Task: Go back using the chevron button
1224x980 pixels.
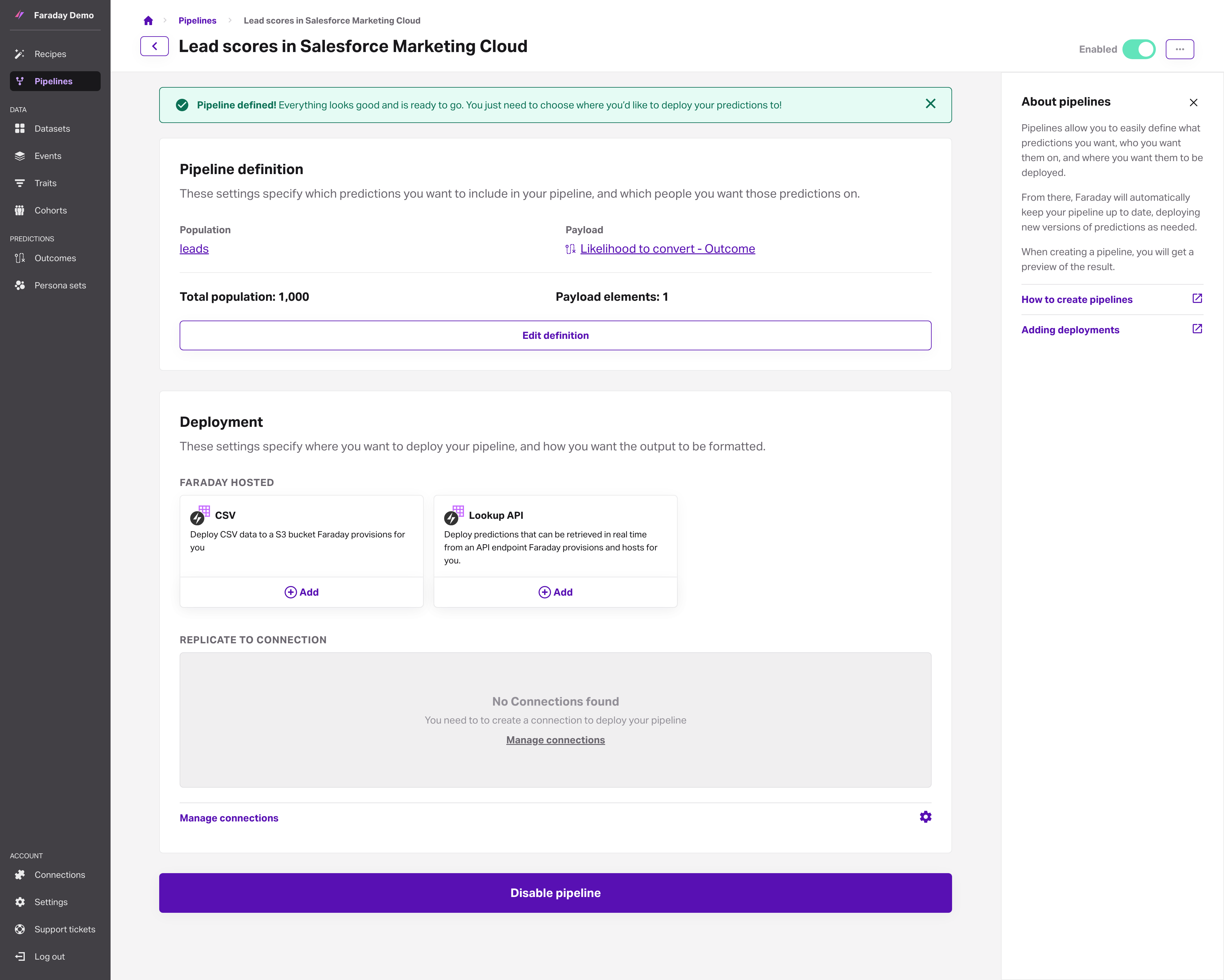Action: click(155, 46)
